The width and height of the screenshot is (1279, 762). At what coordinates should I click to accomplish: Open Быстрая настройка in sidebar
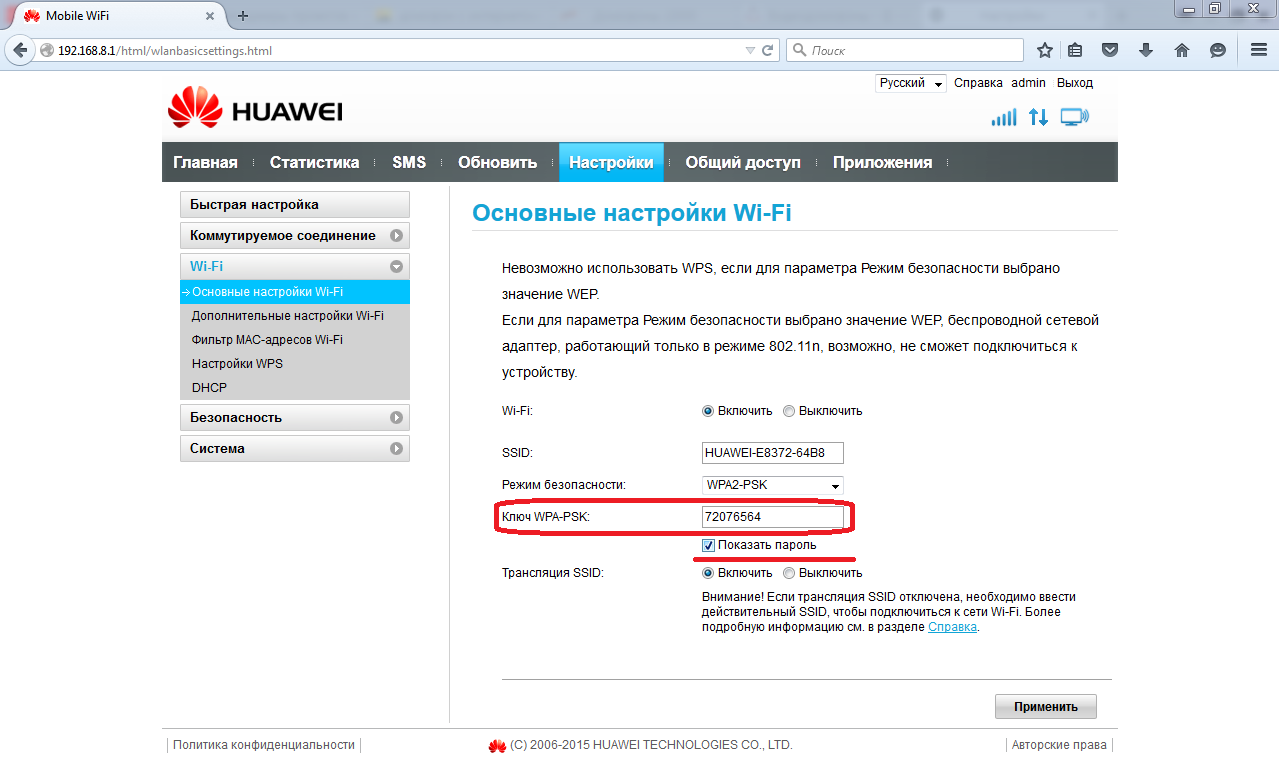(295, 205)
